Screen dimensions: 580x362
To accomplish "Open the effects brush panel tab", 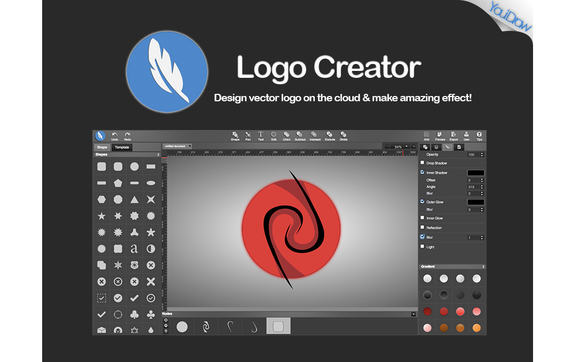I will click(x=448, y=147).
